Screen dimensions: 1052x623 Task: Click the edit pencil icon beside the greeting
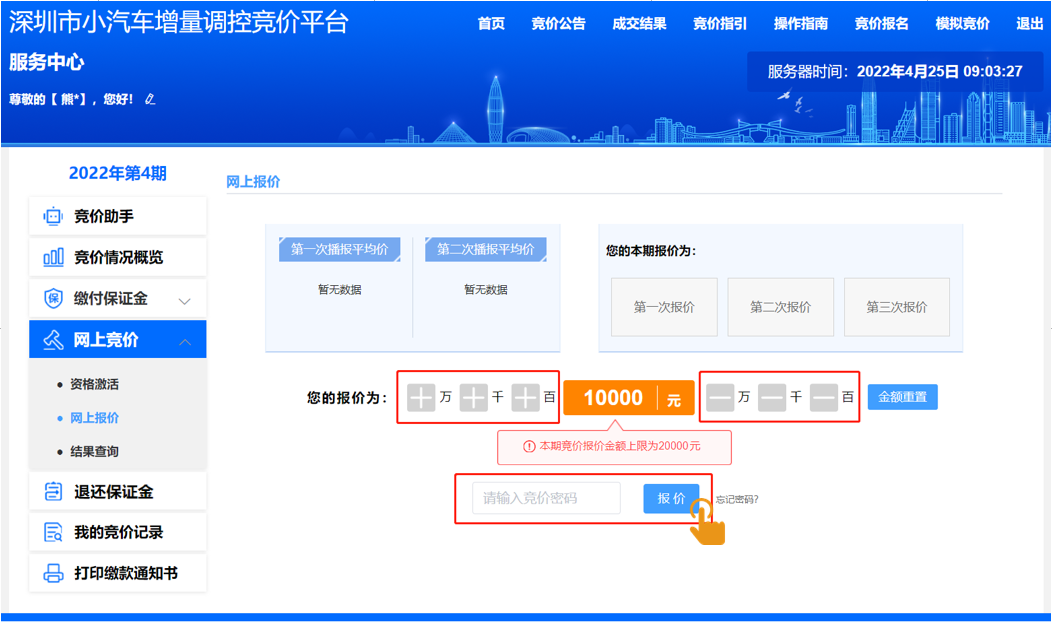tap(151, 99)
